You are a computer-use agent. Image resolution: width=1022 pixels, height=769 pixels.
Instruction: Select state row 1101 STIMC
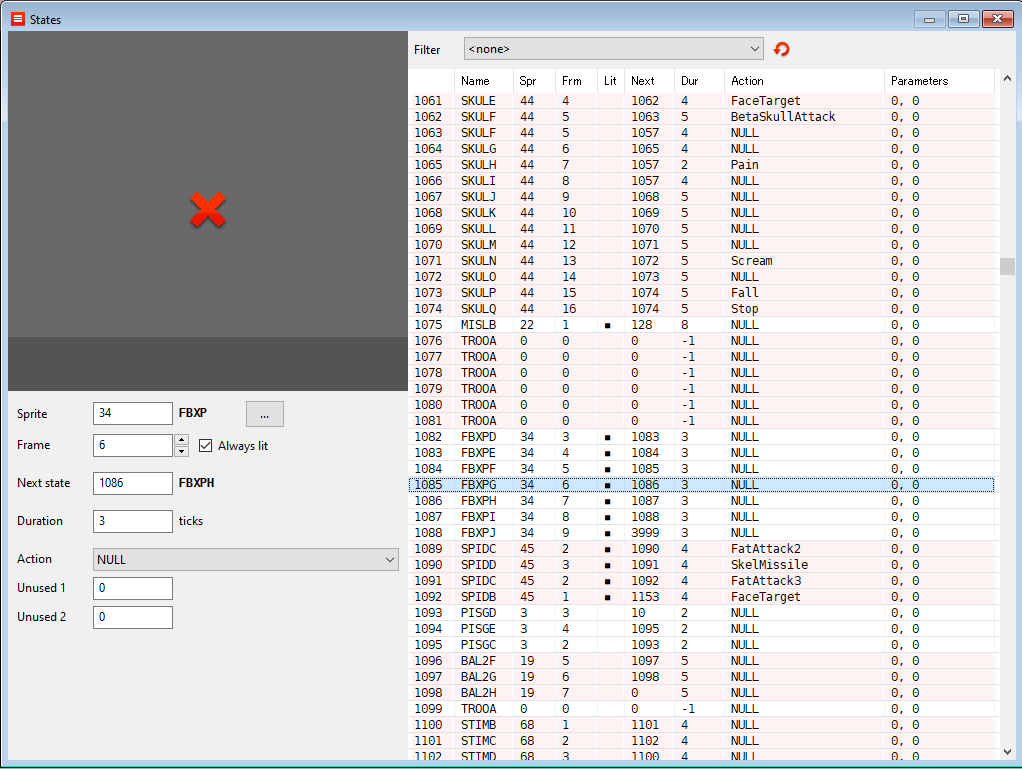point(701,740)
